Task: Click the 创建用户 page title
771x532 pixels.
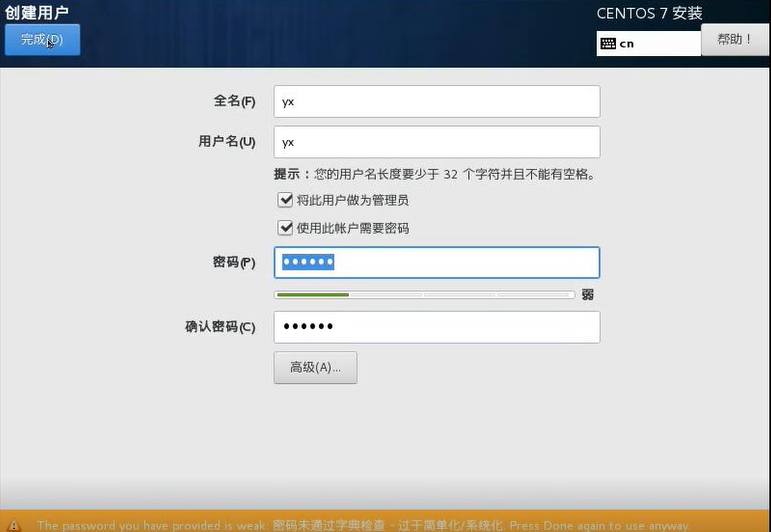Action: pos(36,12)
